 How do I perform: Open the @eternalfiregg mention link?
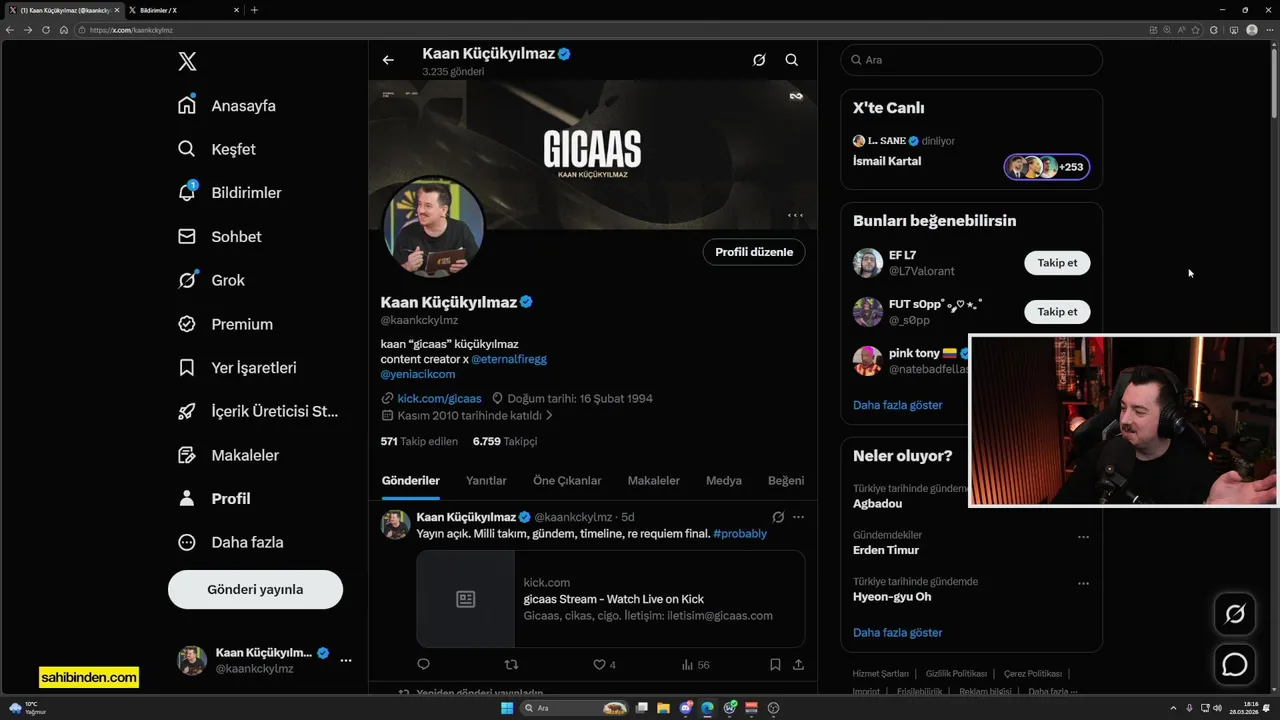[509, 359]
